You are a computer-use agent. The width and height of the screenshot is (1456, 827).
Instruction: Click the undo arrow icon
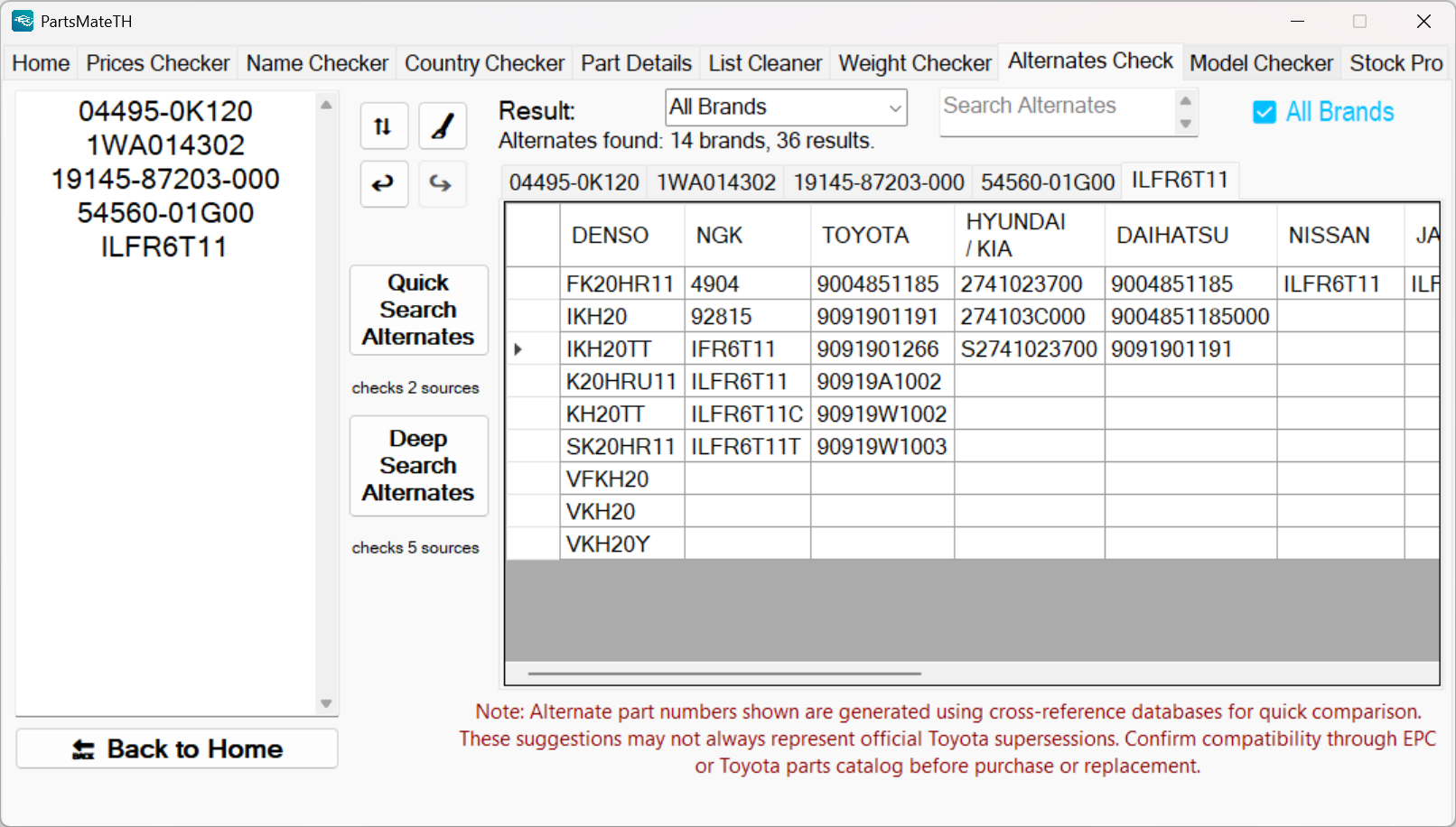pos(384,184)
